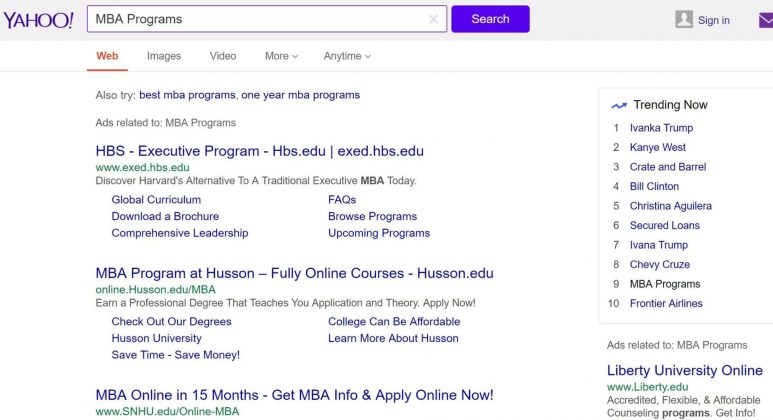
Task: Open MBA Online in 15 Months ad title
Action: pos(294,395)
